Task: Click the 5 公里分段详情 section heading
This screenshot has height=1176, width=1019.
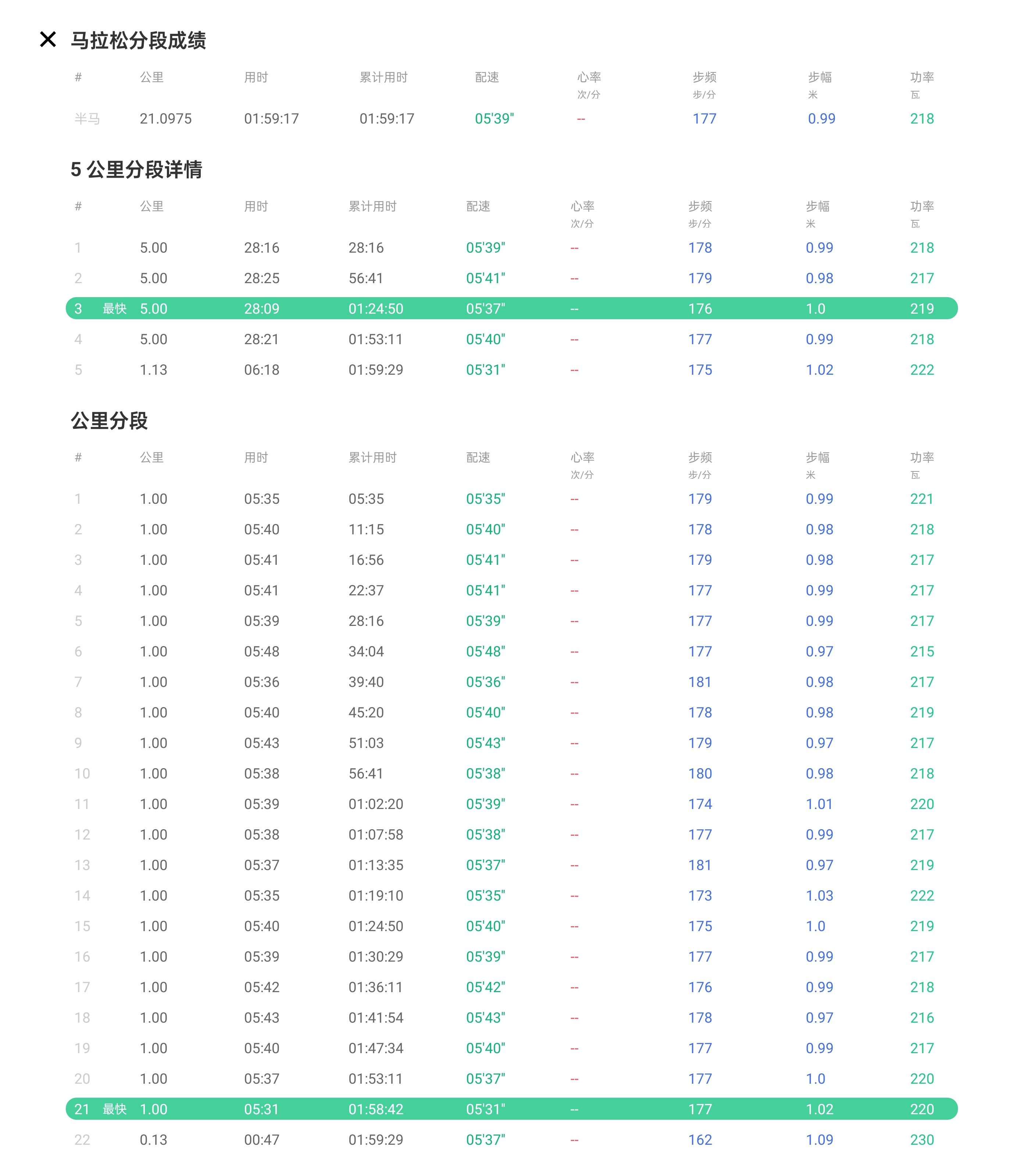Action: 136,170
